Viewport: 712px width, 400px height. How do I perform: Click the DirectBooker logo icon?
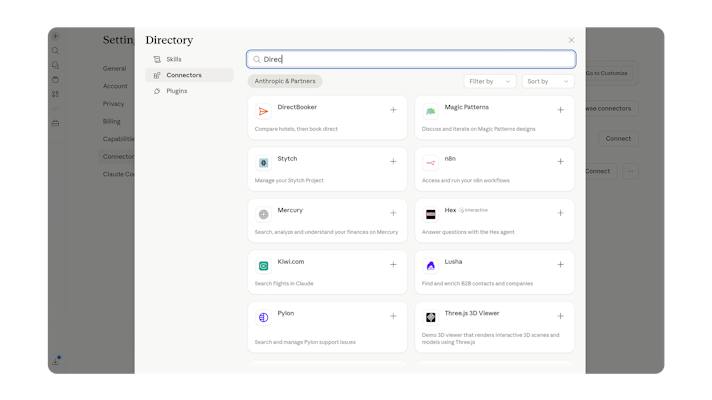pyautogui.click(x=263, y=111)
